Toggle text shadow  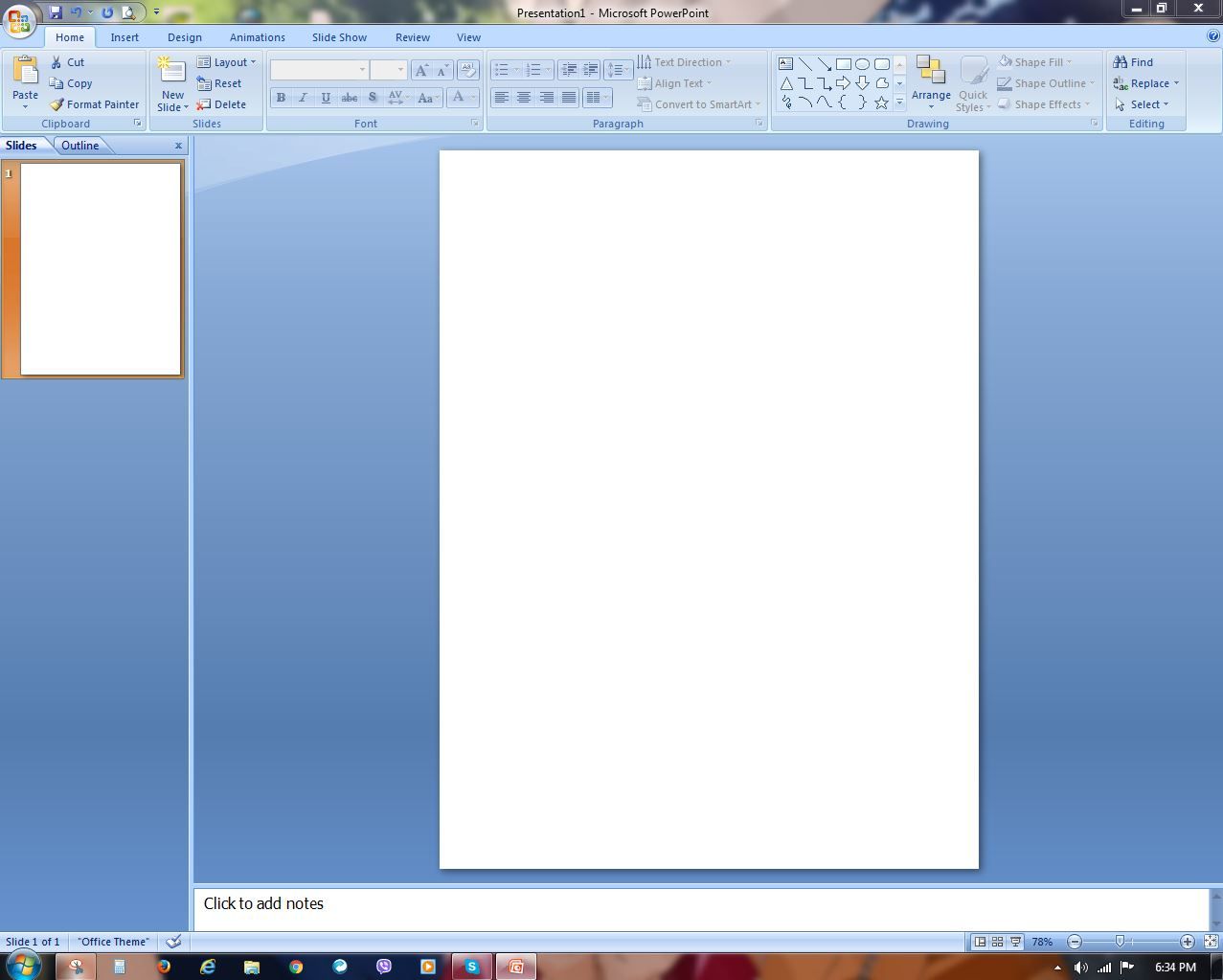click(373, 98)
